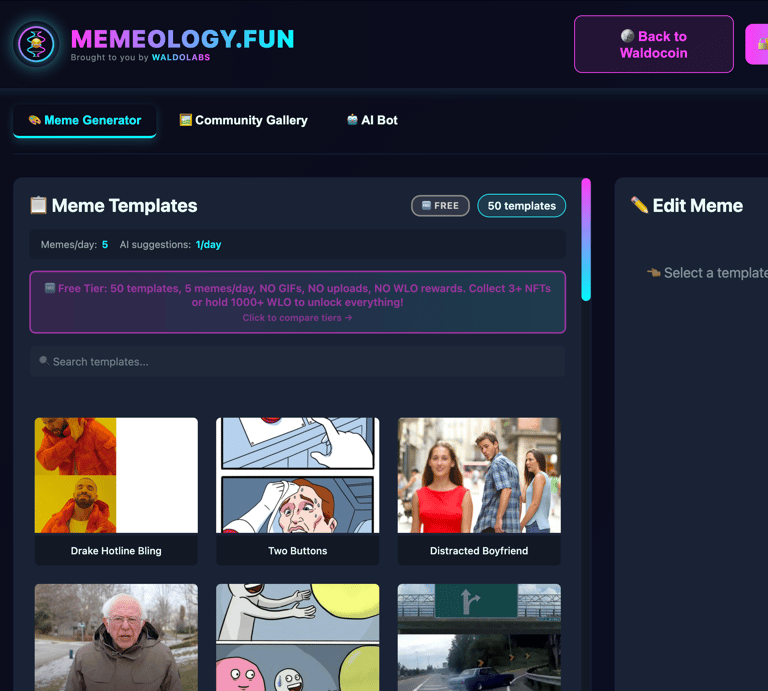768x691 pixels.
Task: Click the MEMEOLOGY.FUN site title
Action: click(x=182, y=39)
